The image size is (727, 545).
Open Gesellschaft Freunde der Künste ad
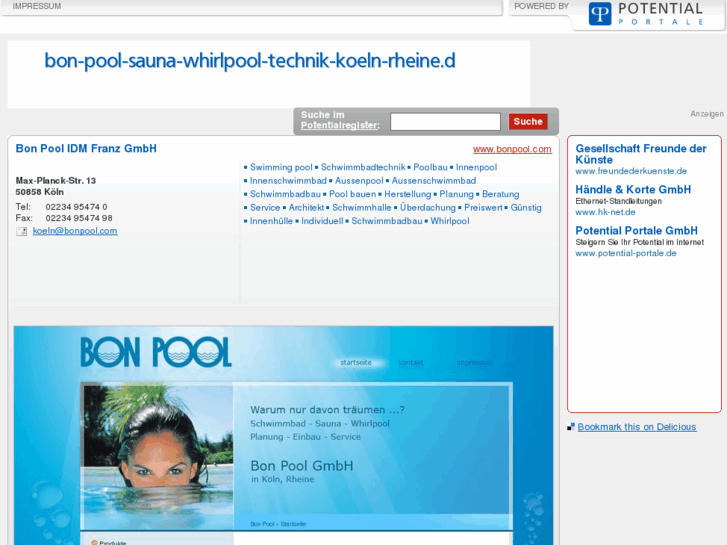pos(641,154)
